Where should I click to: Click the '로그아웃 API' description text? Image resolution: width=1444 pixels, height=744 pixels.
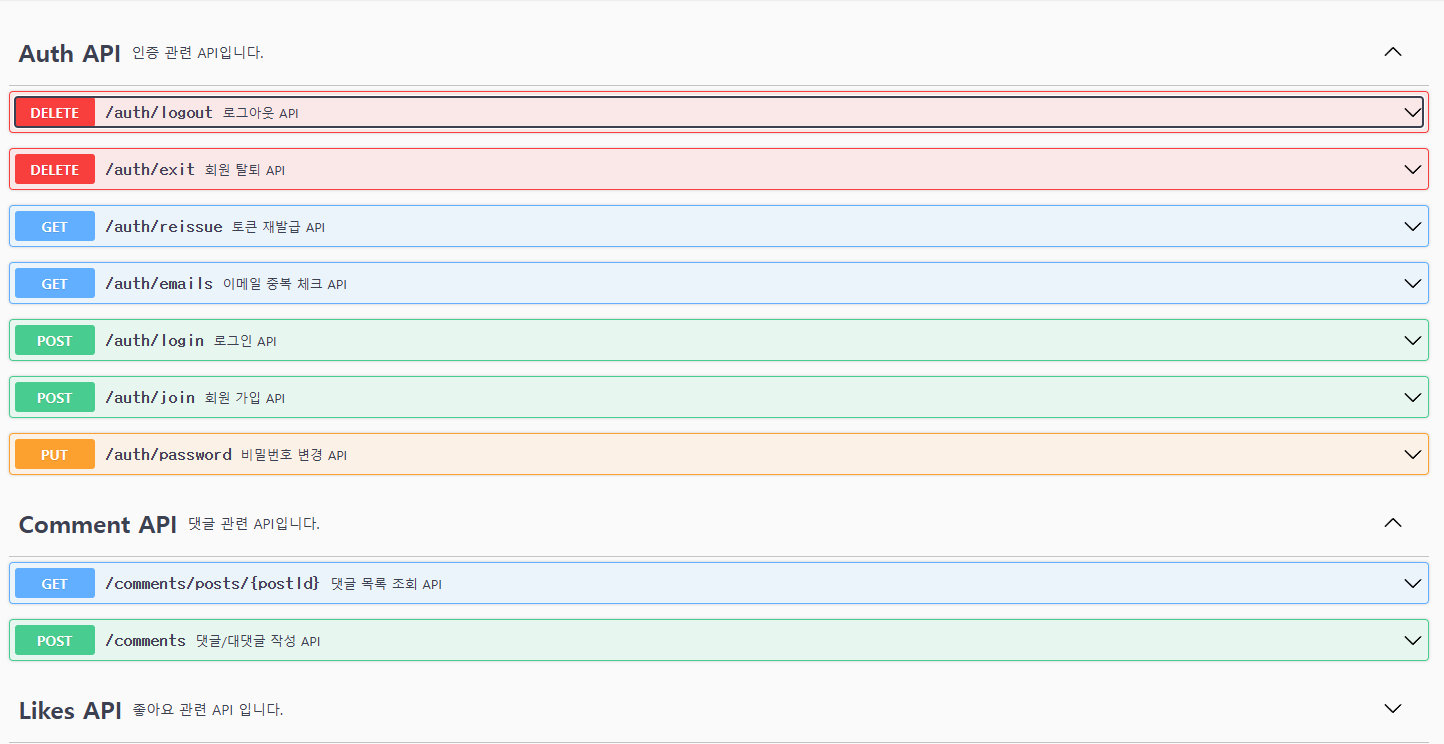(260, 114)
